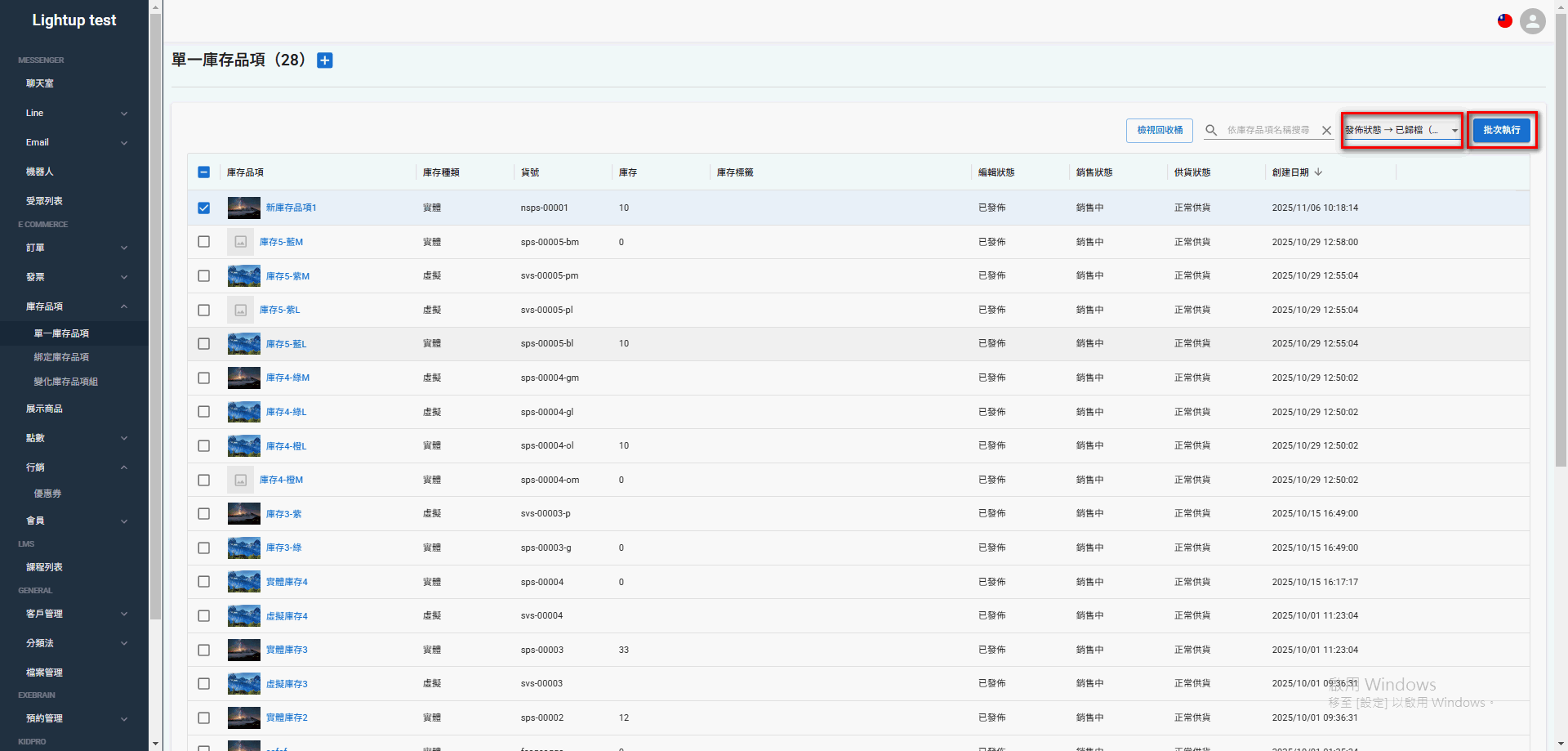Open the 檢視回收桶 button
1568x751 pixels.
coord(1159,129)
